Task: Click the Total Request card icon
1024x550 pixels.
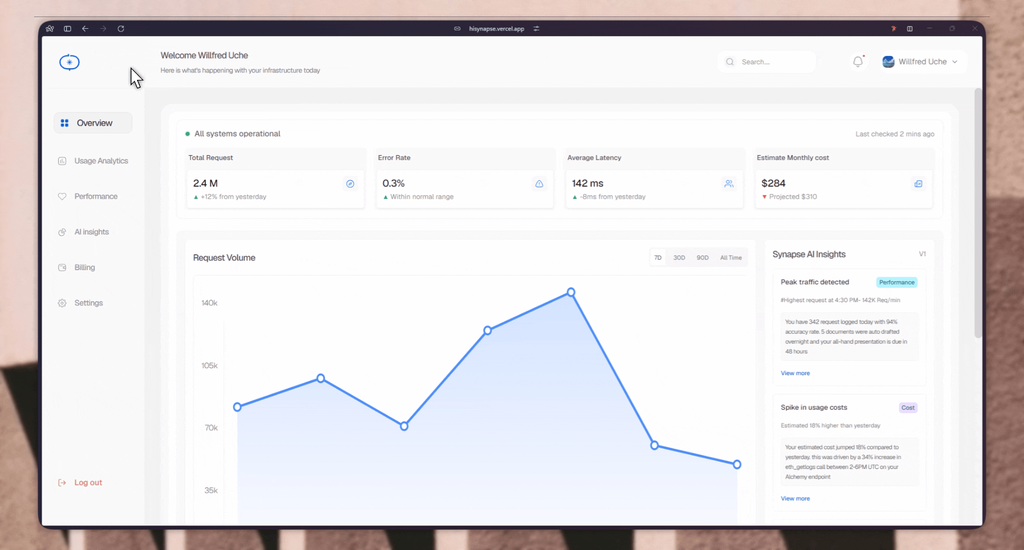Action: [350, 184]
